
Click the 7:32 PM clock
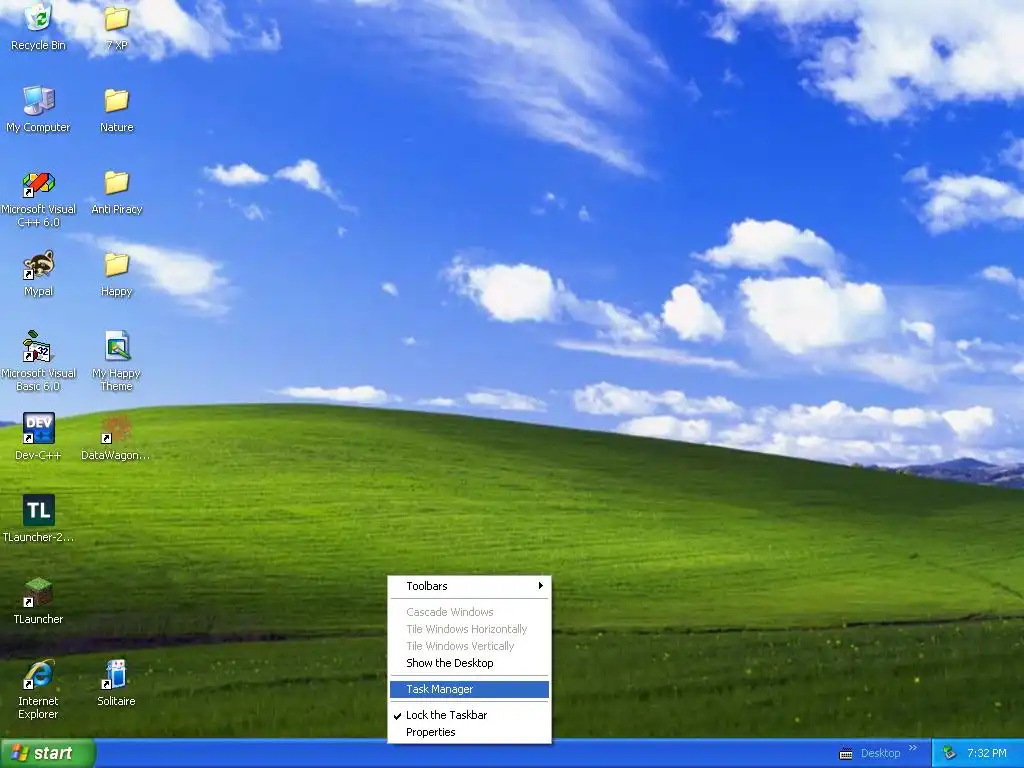(x=986, y=754)
